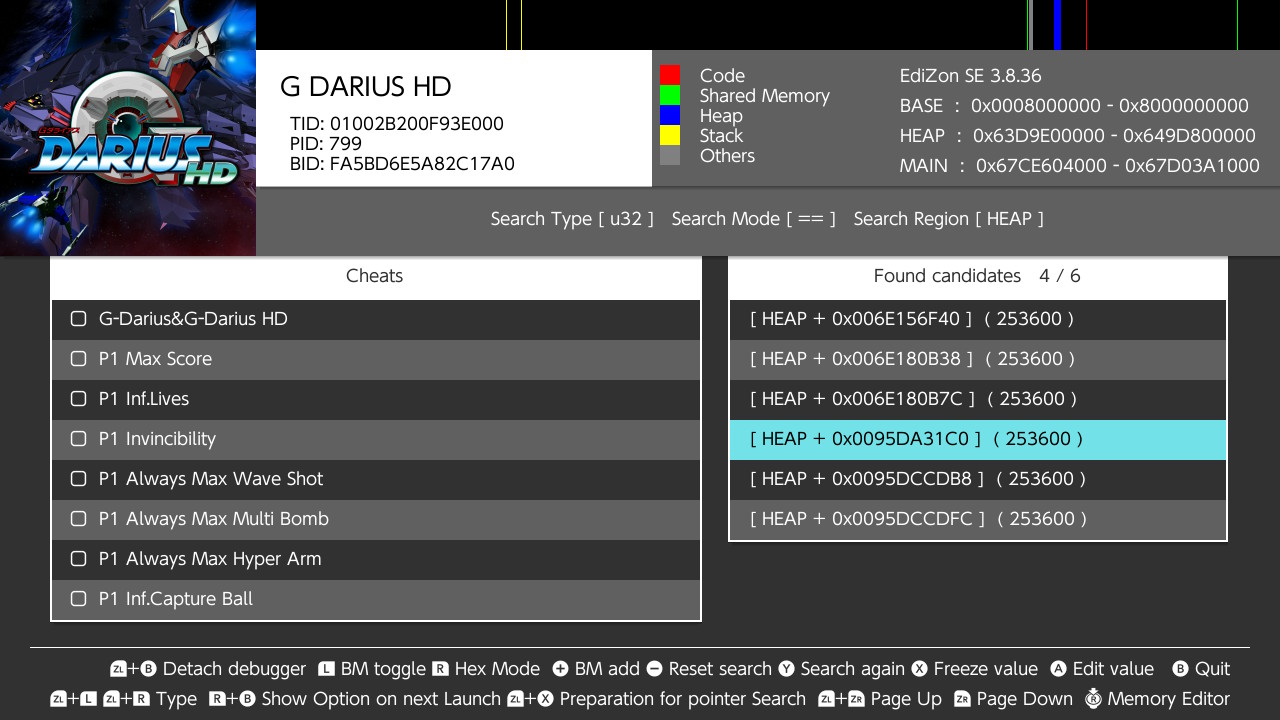The image size is (1280, 720).
Task: Click the HEAP address range 0x63D9E00000 line
Action: 1078,136
